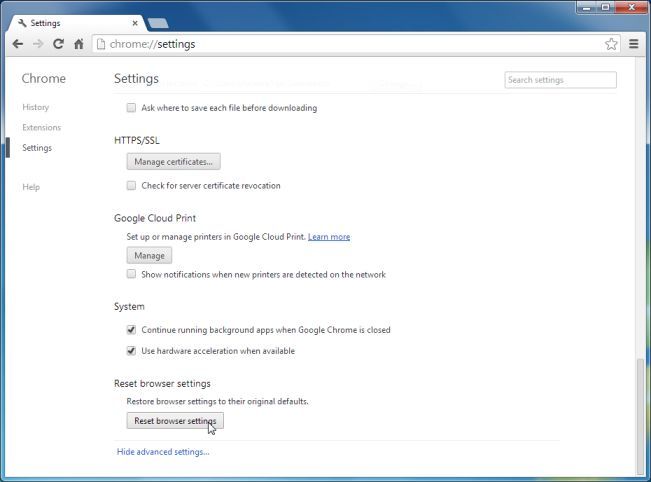This screenshot has width=651, height=482.
Task: Minimize the Chrome window
Action: coord(587,8)
